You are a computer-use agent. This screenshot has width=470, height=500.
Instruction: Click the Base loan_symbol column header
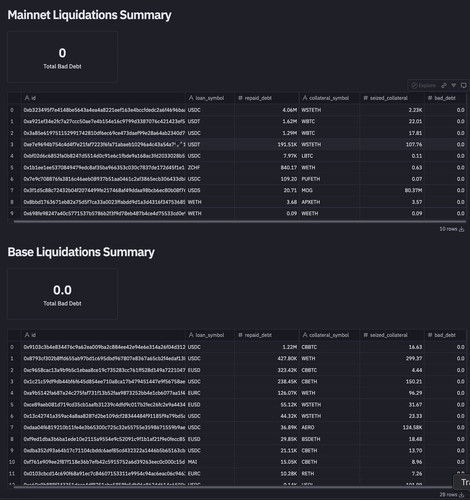pyautogui.click(x=210, y=335)
